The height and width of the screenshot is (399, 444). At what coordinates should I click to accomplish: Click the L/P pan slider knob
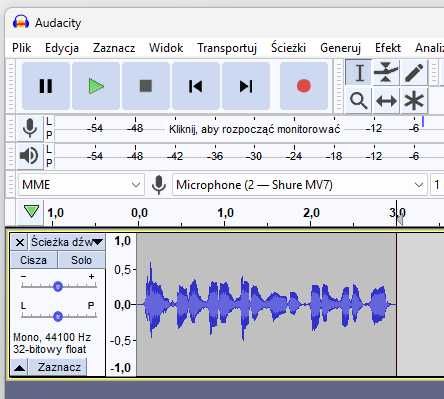click(x=58, y=316)
